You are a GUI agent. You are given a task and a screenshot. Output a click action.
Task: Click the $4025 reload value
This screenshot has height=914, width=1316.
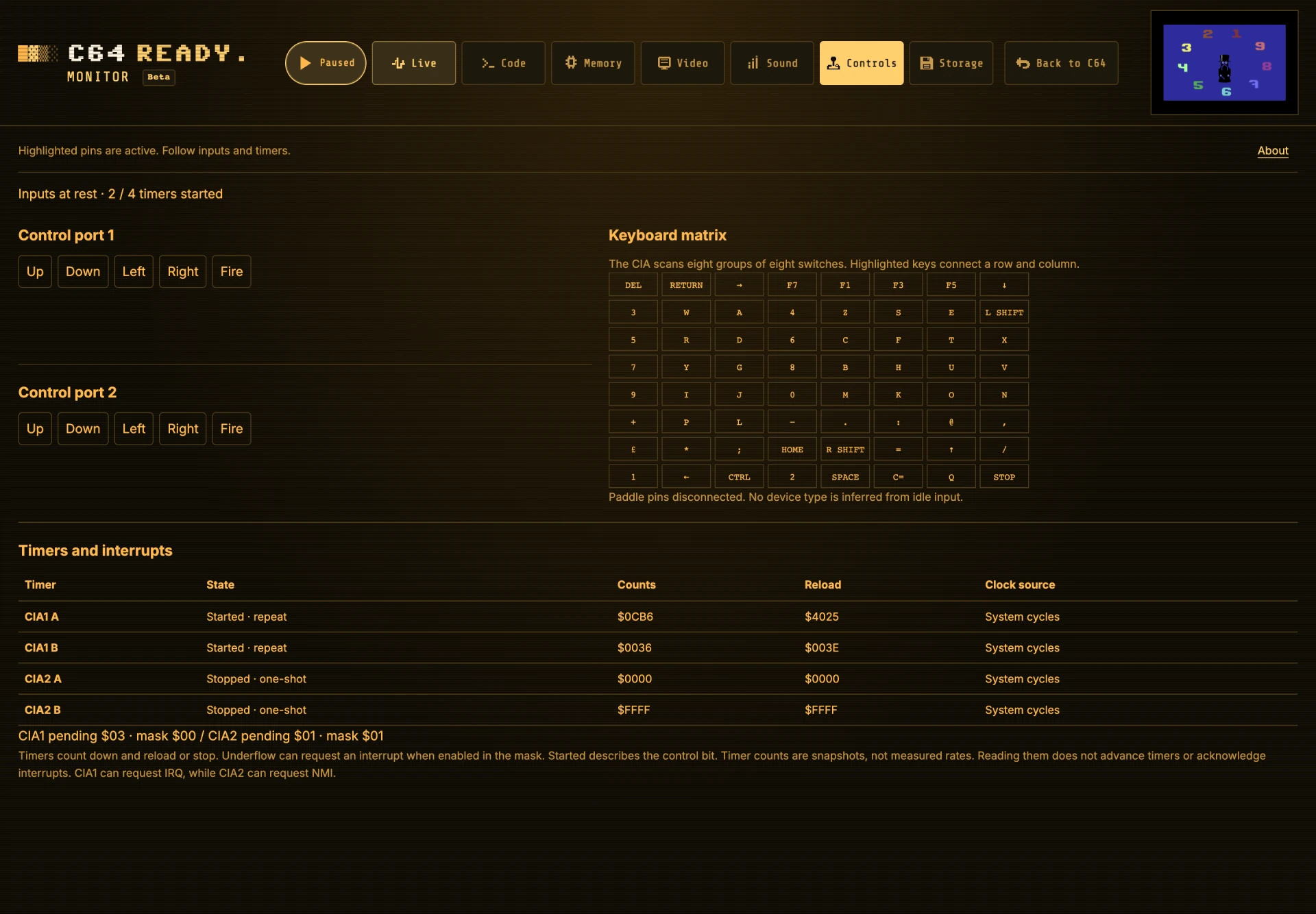point(822,617)
